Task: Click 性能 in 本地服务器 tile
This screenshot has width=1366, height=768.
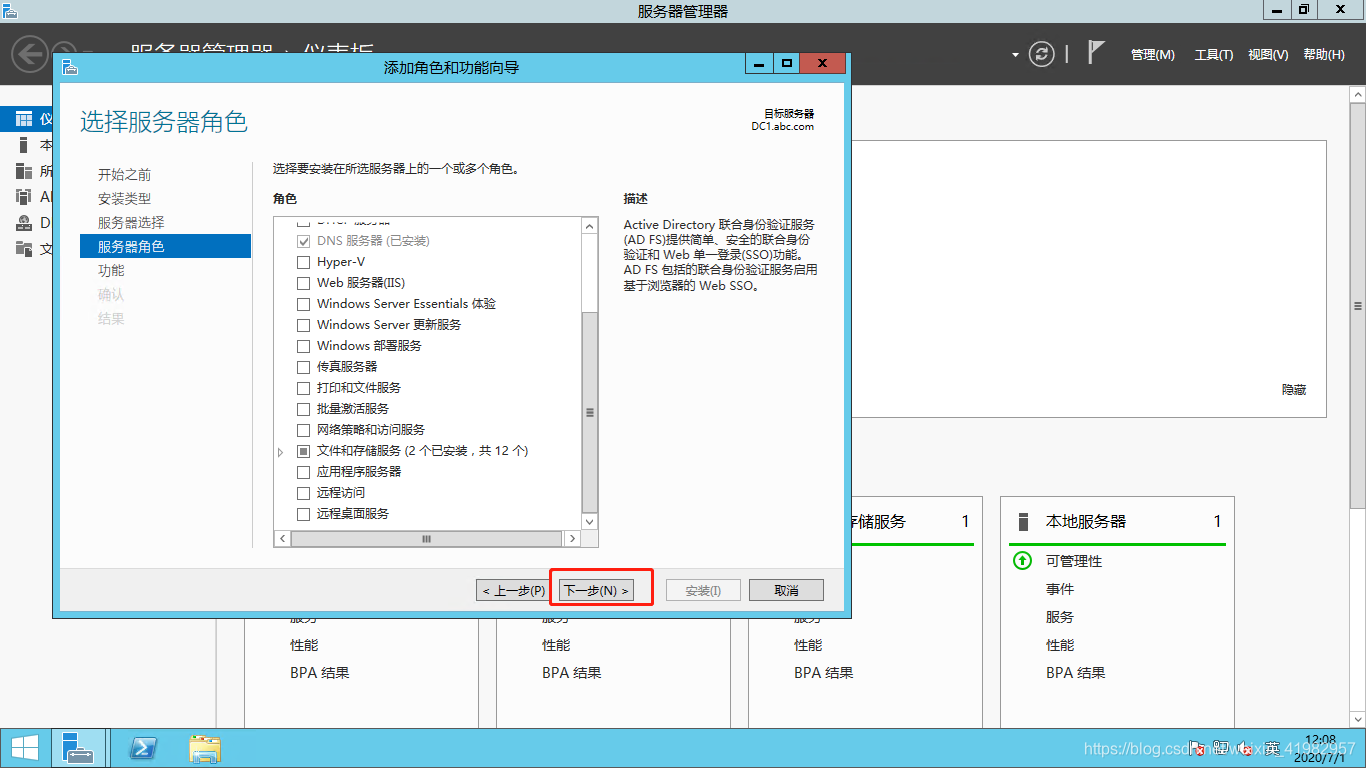Action: click(1060, 646)
